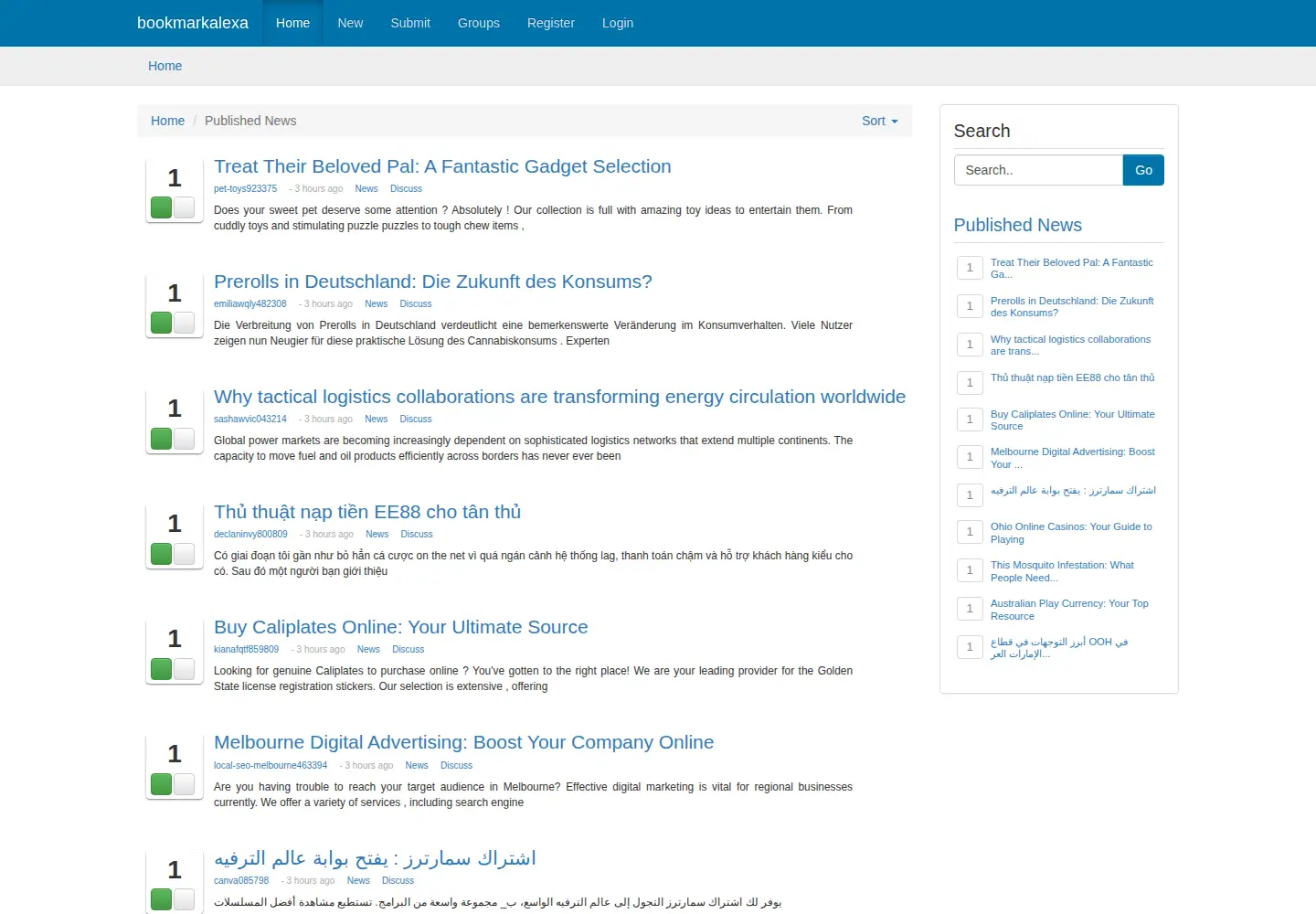Open 'Prerolls in Deutschland' article title
Screen dimensions: 1316x914
pyautogui.click(x=433, y=282)
